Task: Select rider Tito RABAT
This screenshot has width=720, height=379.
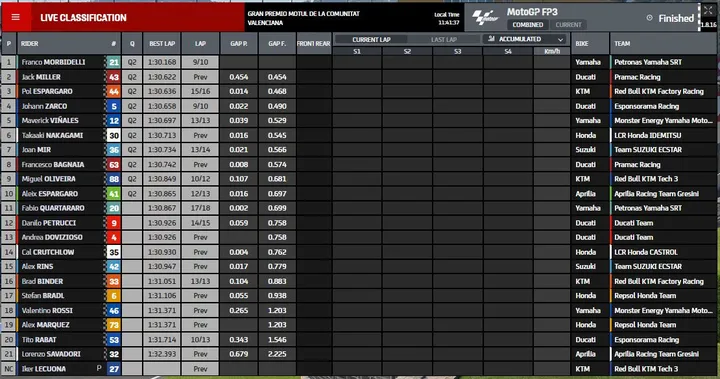Action: coord(39,339)
